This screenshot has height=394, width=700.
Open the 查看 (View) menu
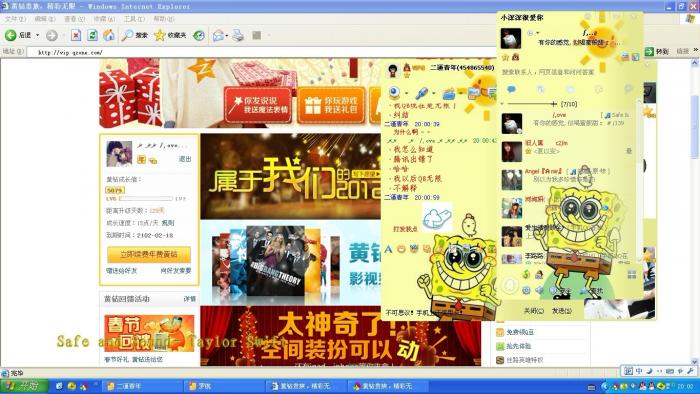click(x=74, y=19)
